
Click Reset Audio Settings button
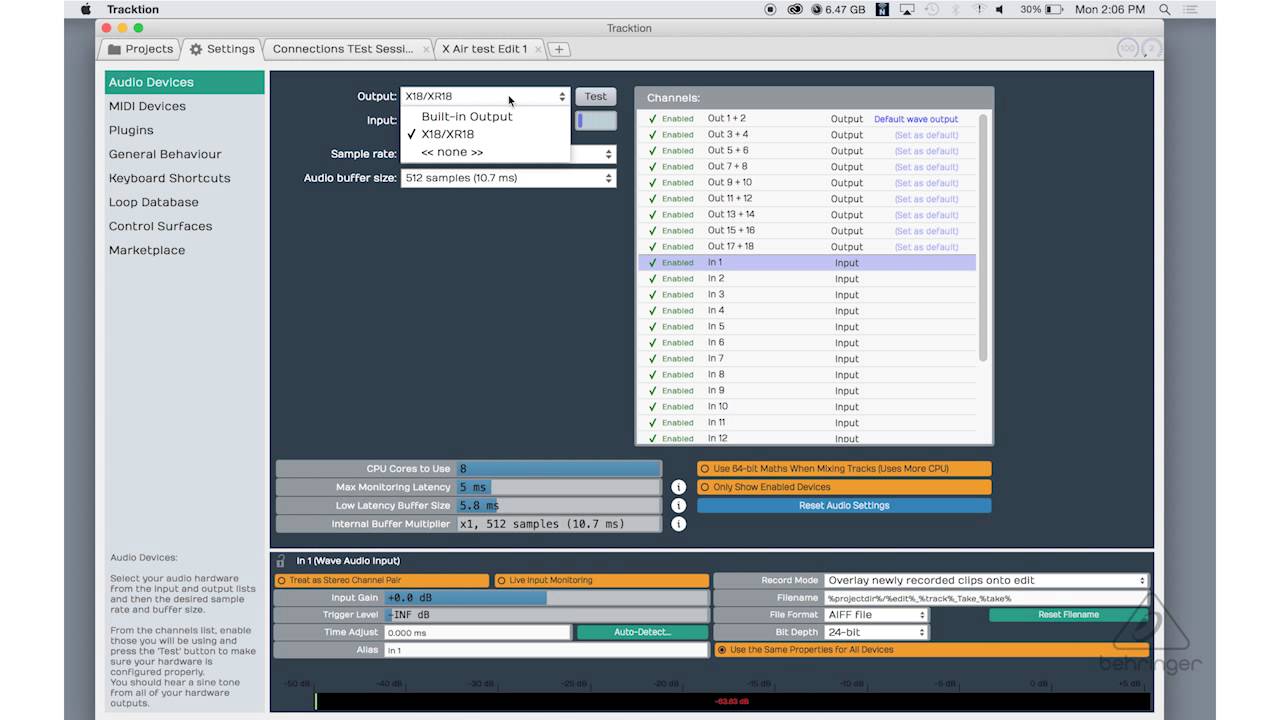(844, 505)
